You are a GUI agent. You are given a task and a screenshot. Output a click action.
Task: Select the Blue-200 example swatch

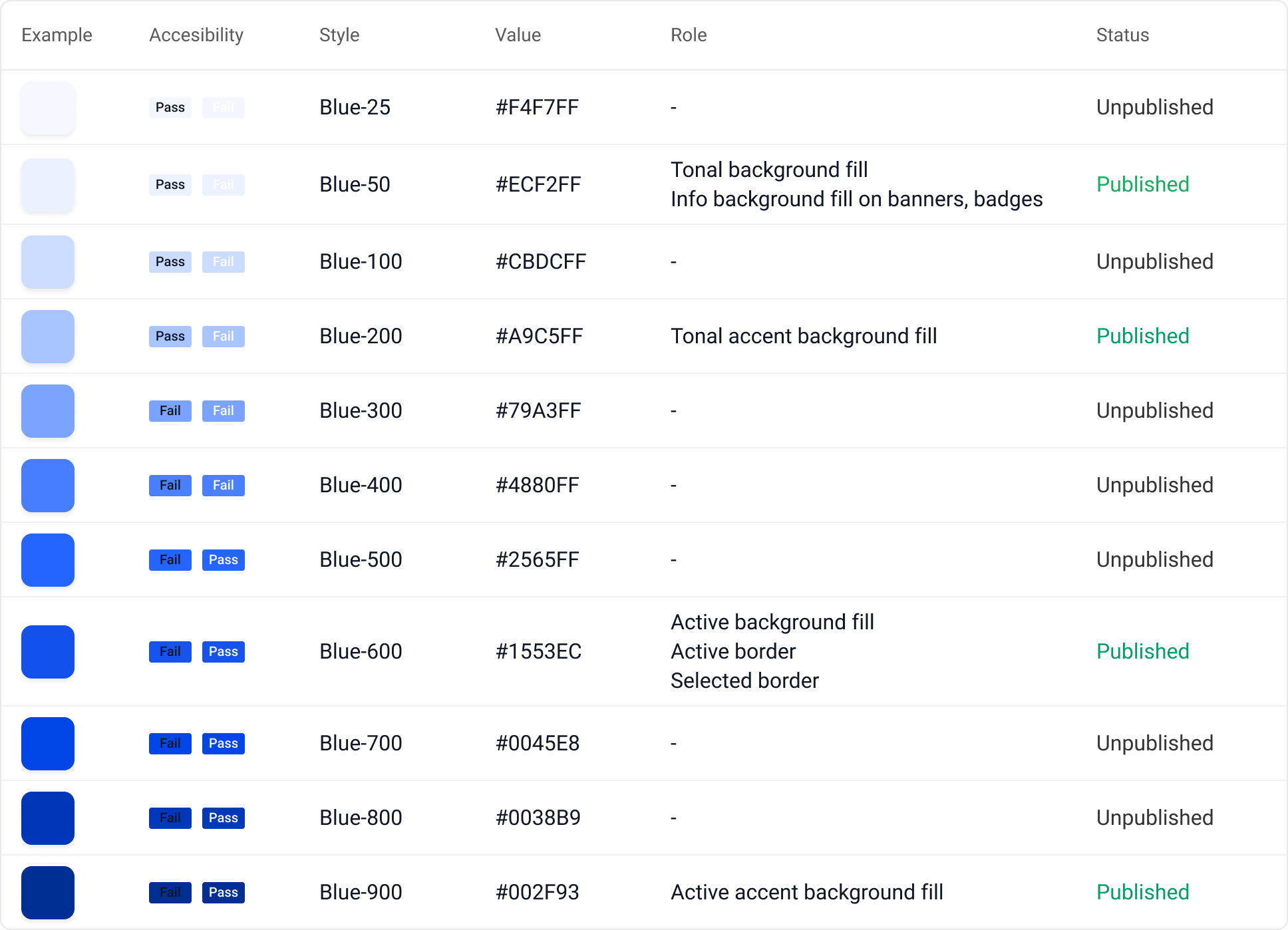[48, 337]
